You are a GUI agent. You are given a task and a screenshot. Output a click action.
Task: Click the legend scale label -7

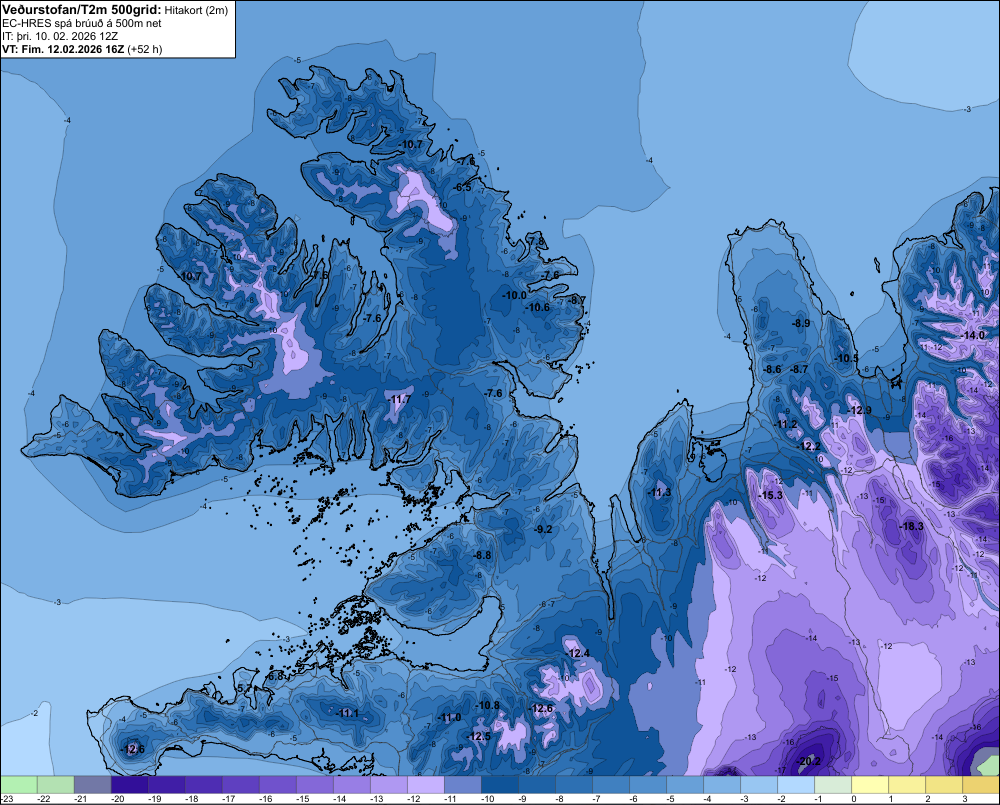coord(596,799)
